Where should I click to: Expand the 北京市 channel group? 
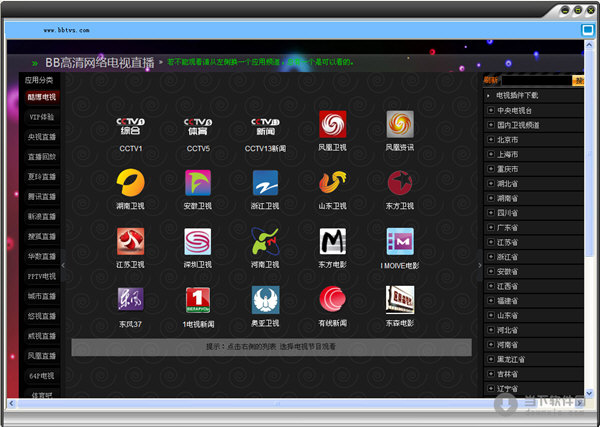pyautogui.click(x=491, y=140)
